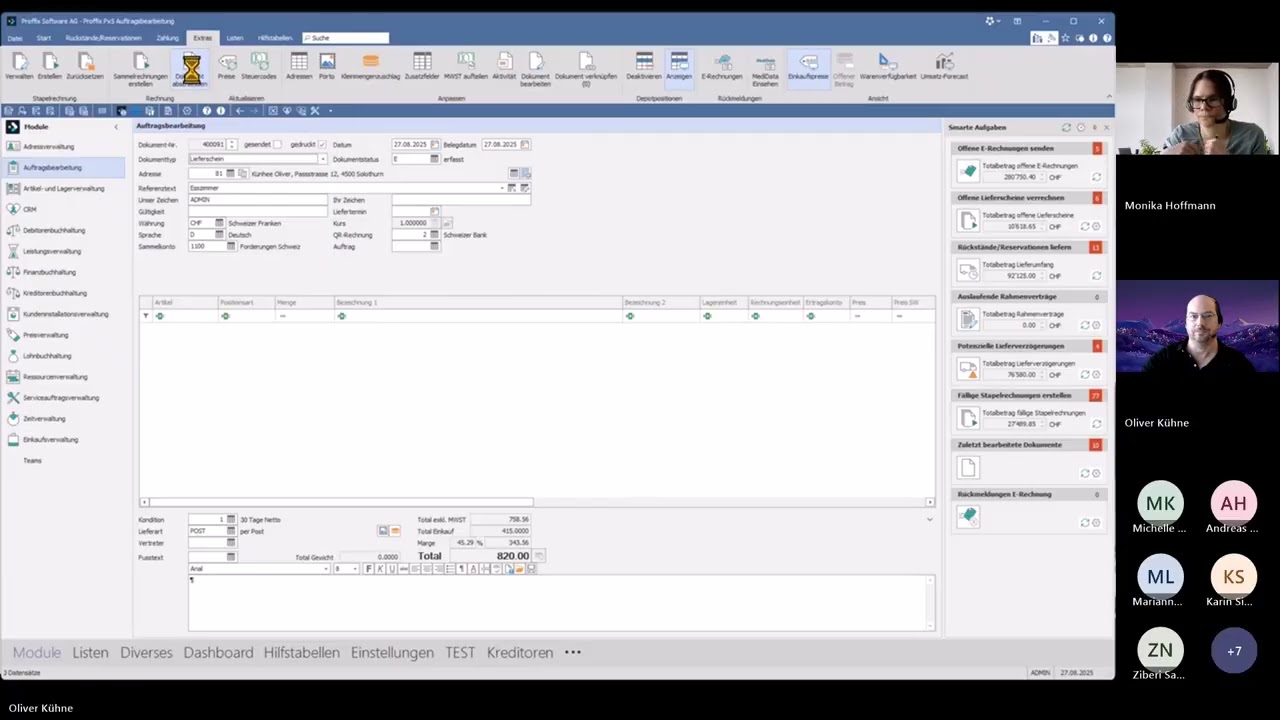Click the Preise update icon
The width and height of the screenshot is (1280, 720).
pyautogui.click(x=227, y=66)
